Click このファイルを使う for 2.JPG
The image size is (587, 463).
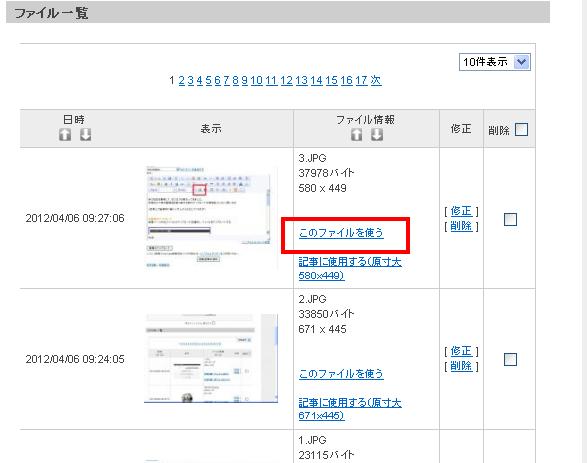click(341, 374)
